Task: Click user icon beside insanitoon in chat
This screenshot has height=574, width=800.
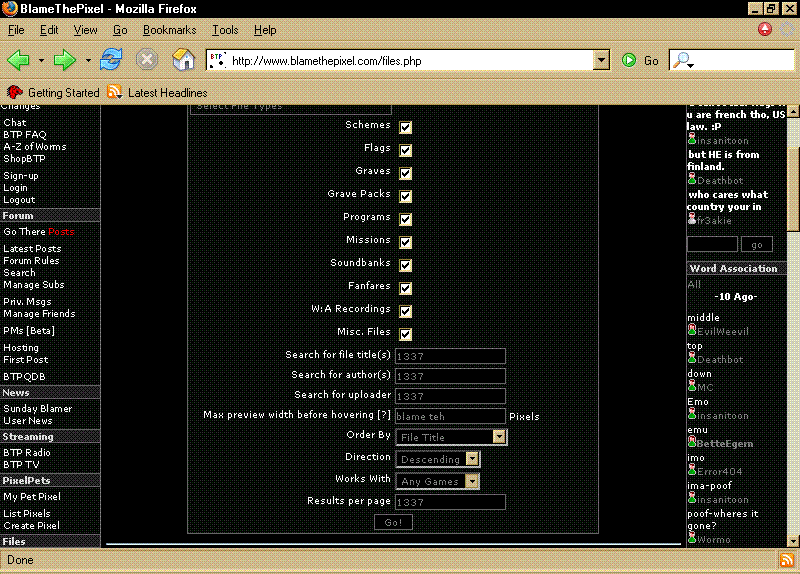Action: (x=692, y=139)
